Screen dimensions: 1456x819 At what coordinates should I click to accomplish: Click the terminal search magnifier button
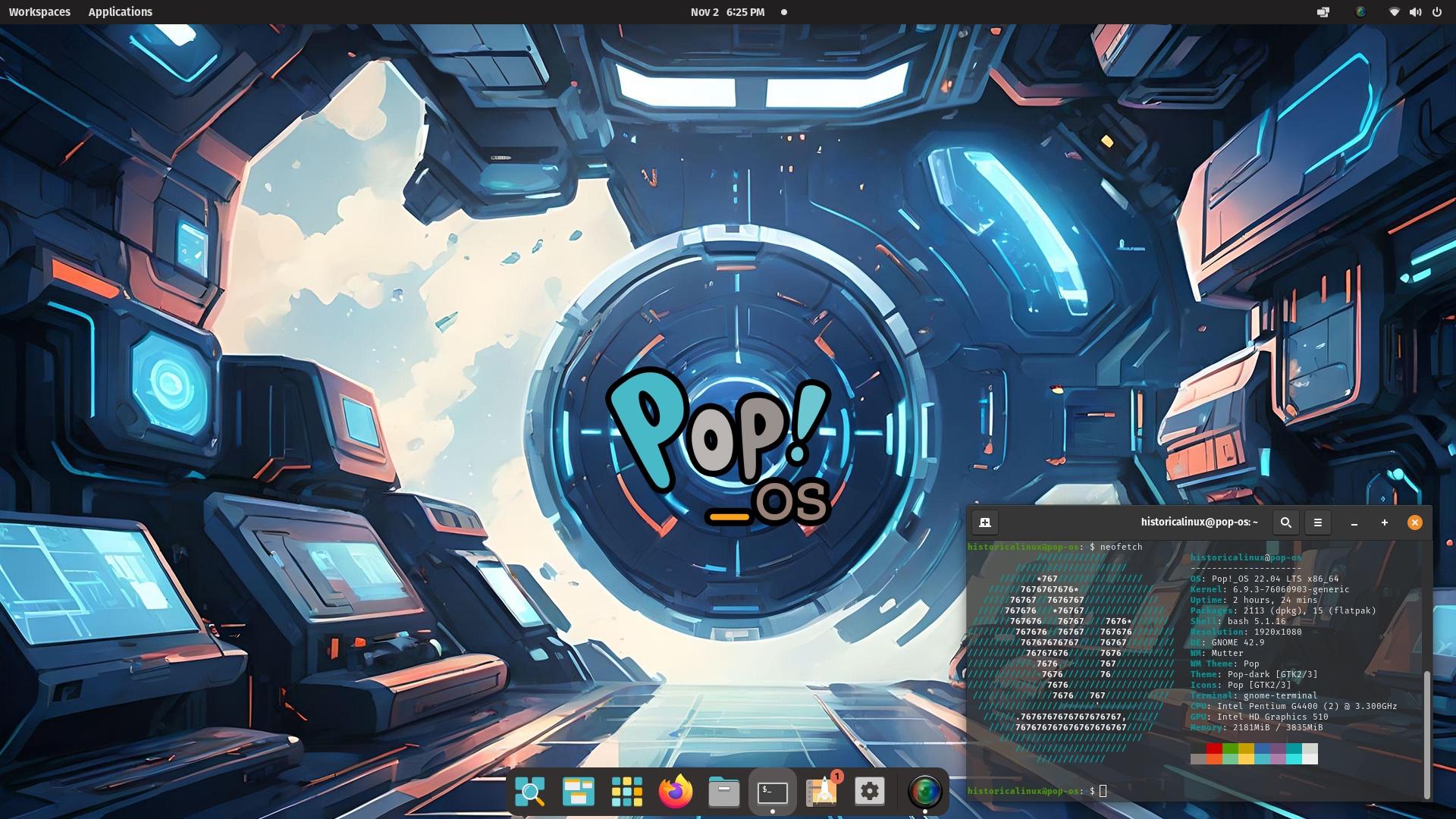coord(1286,522)
